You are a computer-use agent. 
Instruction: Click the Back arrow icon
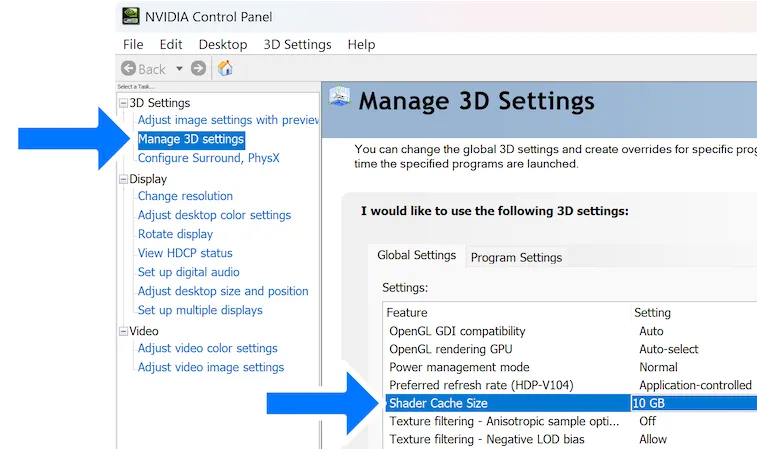point(129,69)
